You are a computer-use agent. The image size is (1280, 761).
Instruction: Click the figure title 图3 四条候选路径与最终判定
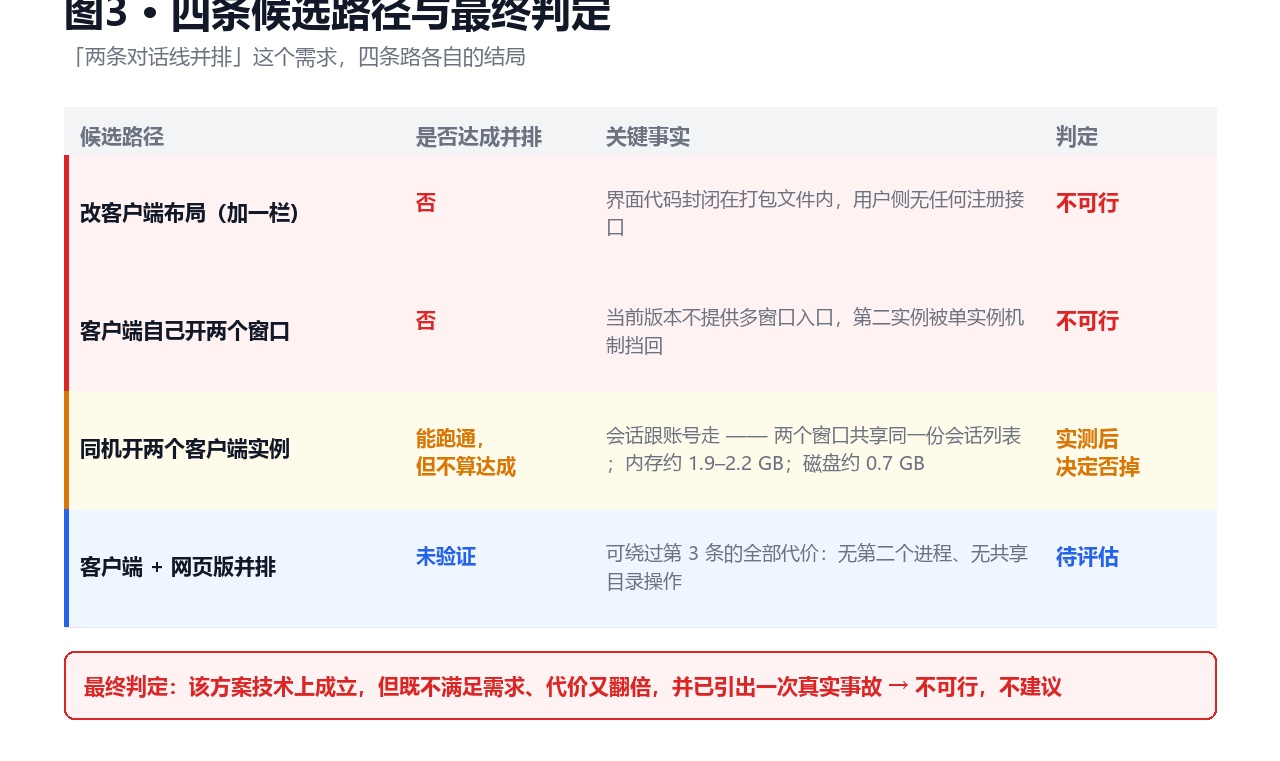(x=337, y=16)
